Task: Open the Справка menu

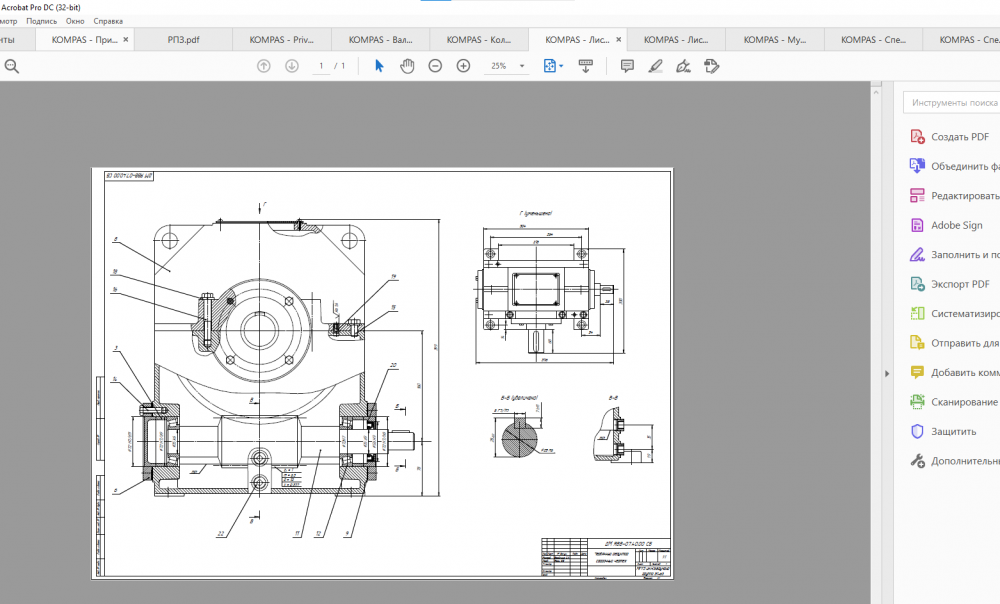Action: pyautogui.click(x=108, y=20)
